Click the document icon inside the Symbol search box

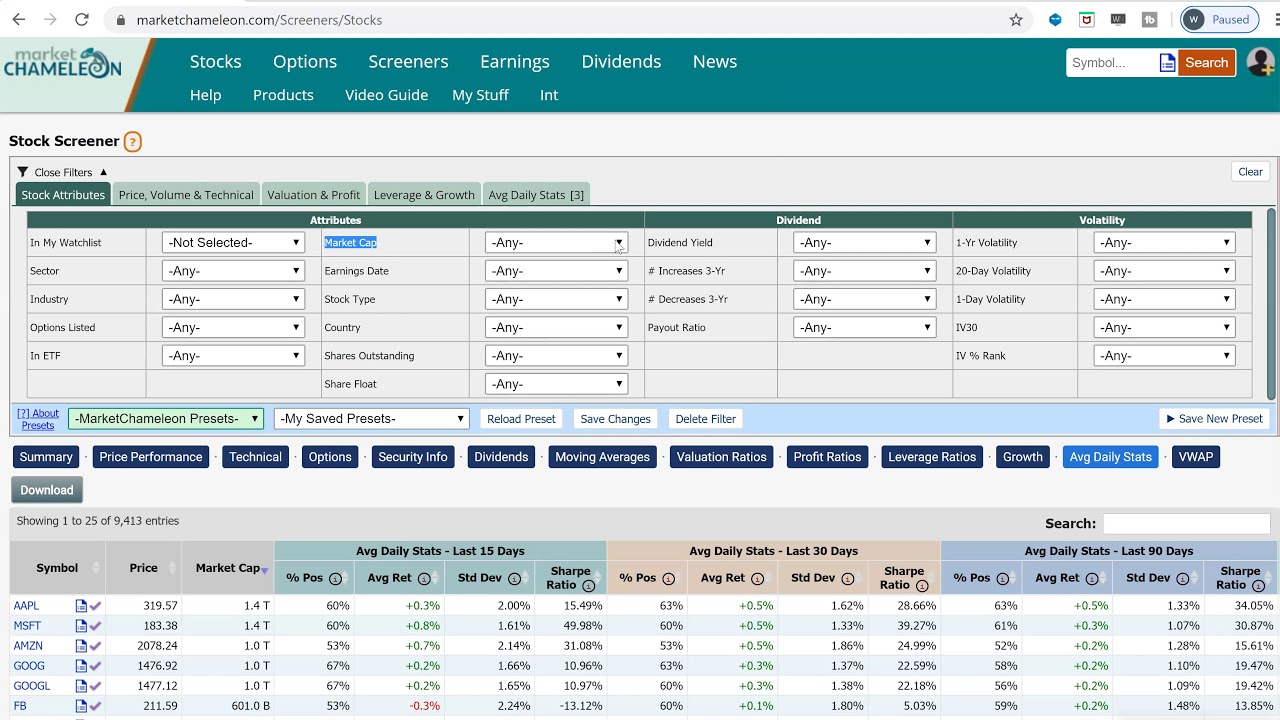click(x=1167, y=63)
